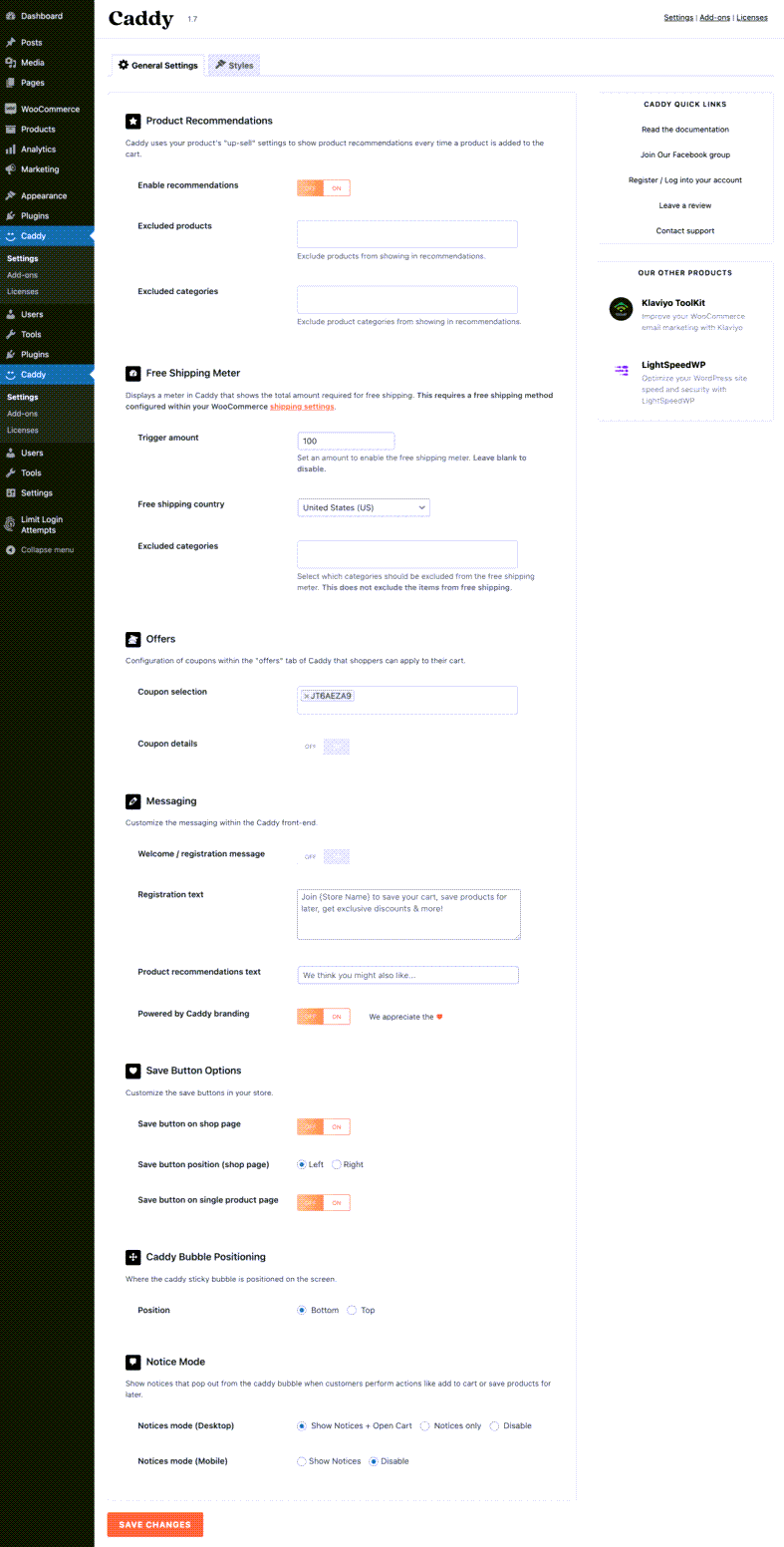Viewport: 784px width, 1547px height.
Task: Select Bottom bubble position
Action: pos(302,1311)
